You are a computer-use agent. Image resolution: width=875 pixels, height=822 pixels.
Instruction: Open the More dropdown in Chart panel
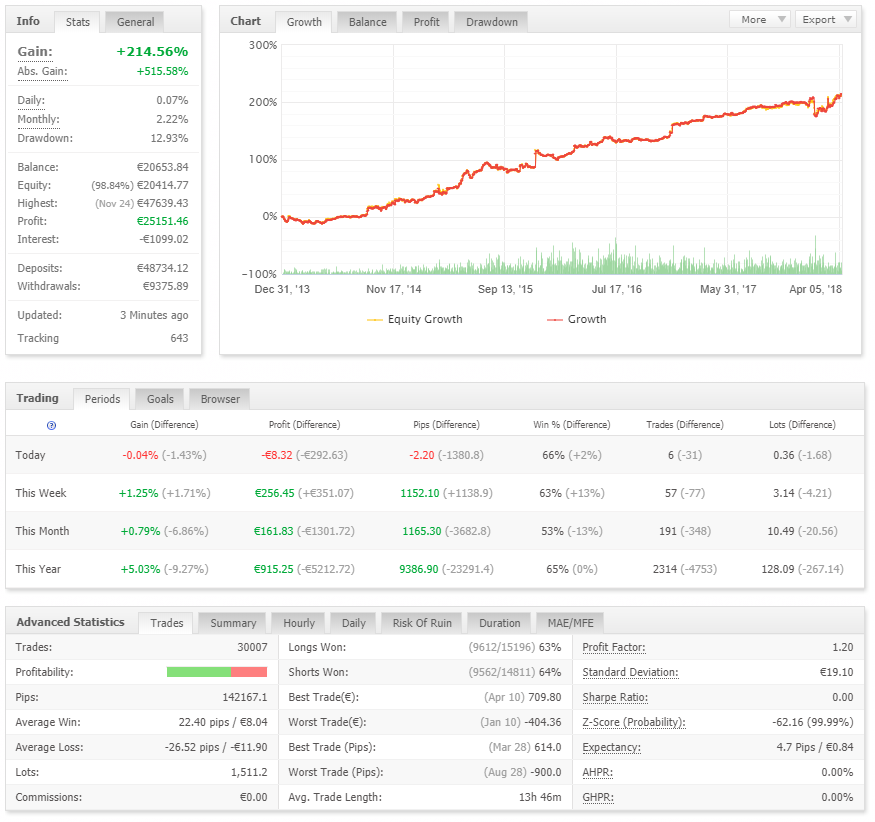(760, 20)
